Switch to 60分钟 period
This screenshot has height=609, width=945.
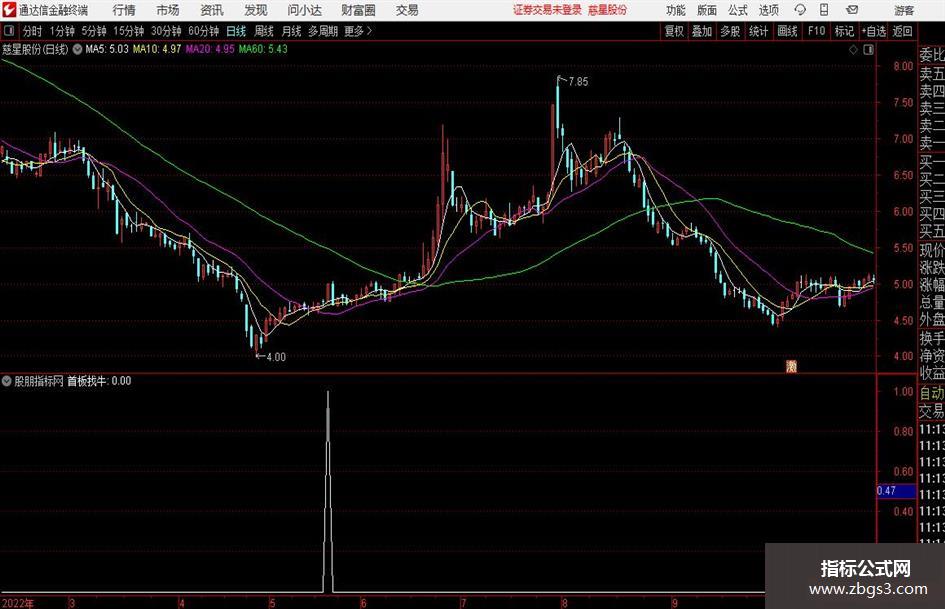click(204, 31)
